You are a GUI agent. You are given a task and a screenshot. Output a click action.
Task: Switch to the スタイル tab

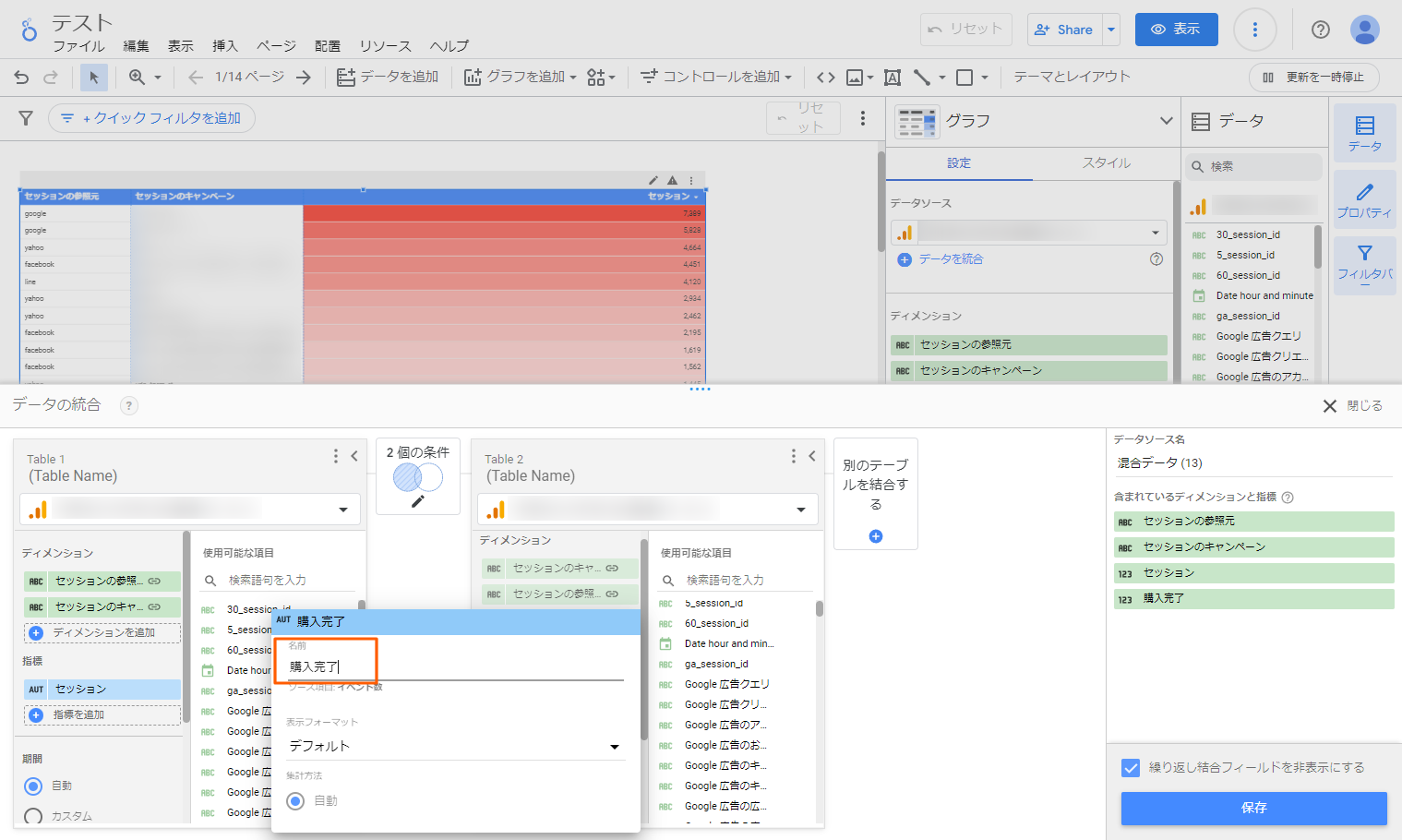point(1107,163)
